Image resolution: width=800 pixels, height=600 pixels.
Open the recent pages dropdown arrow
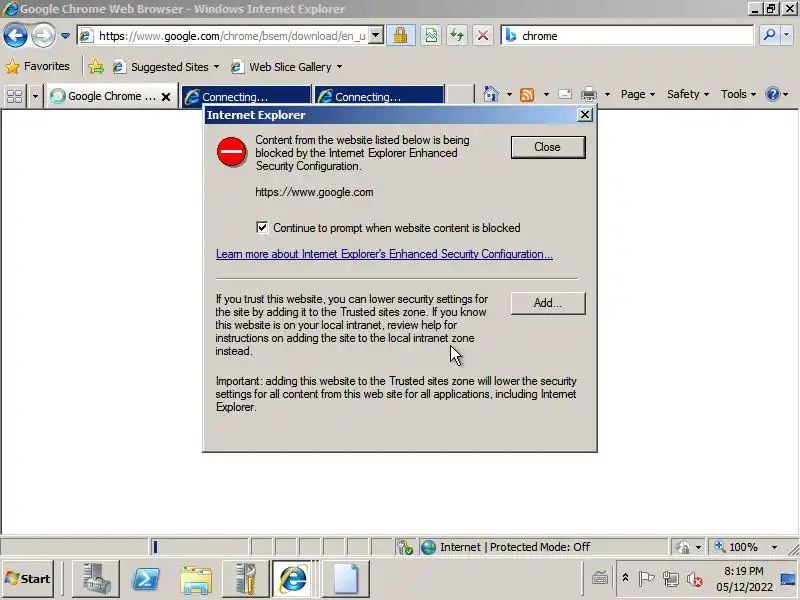click(x=65, y=36)
